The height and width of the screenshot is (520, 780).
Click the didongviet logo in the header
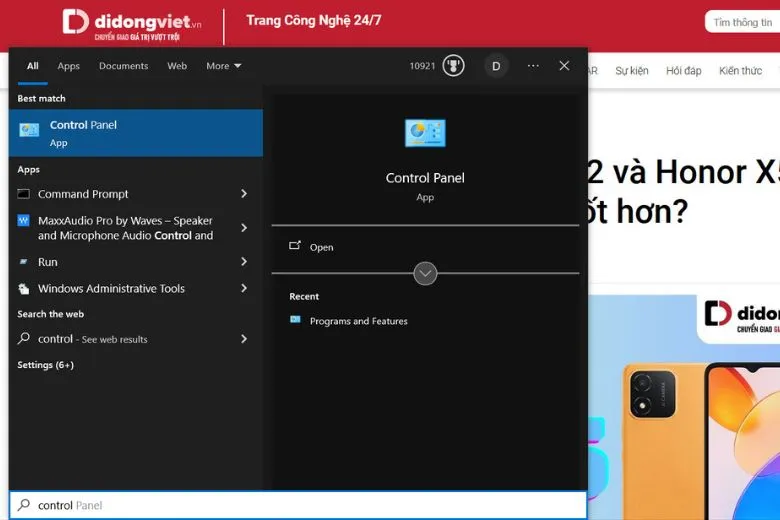tap(132, 25)
